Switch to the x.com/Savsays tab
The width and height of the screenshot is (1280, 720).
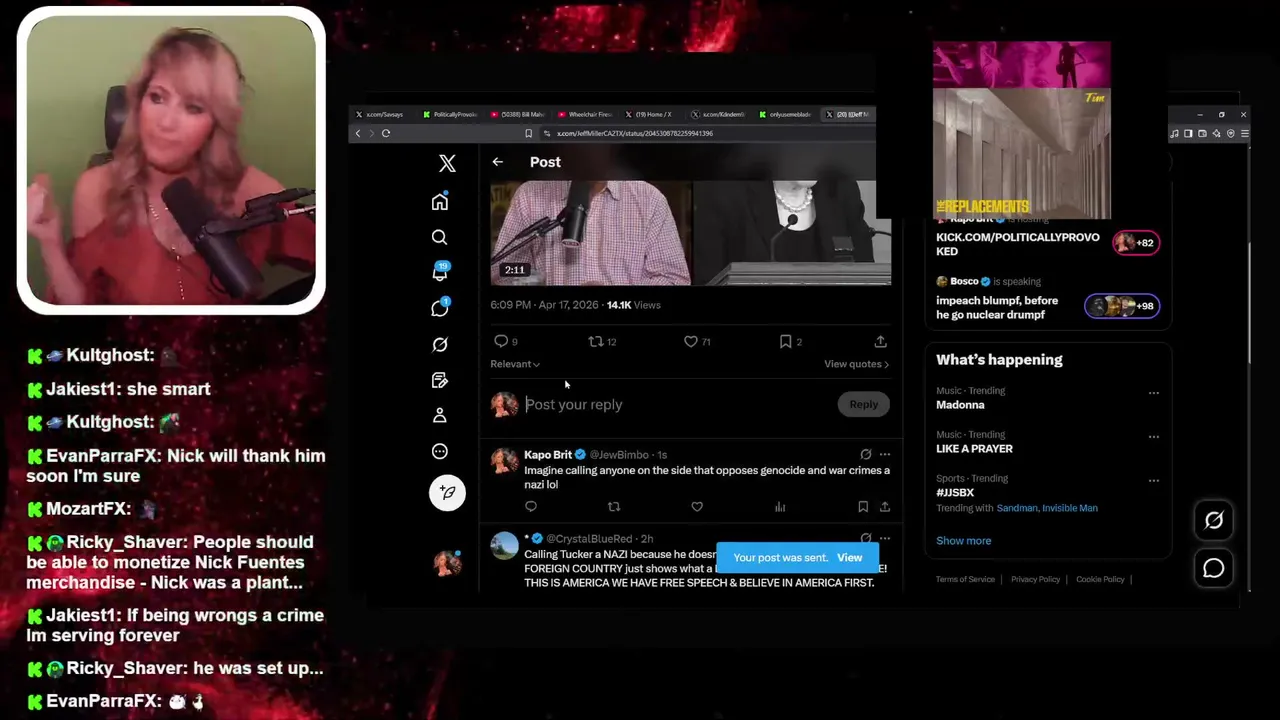click(382, 114)
